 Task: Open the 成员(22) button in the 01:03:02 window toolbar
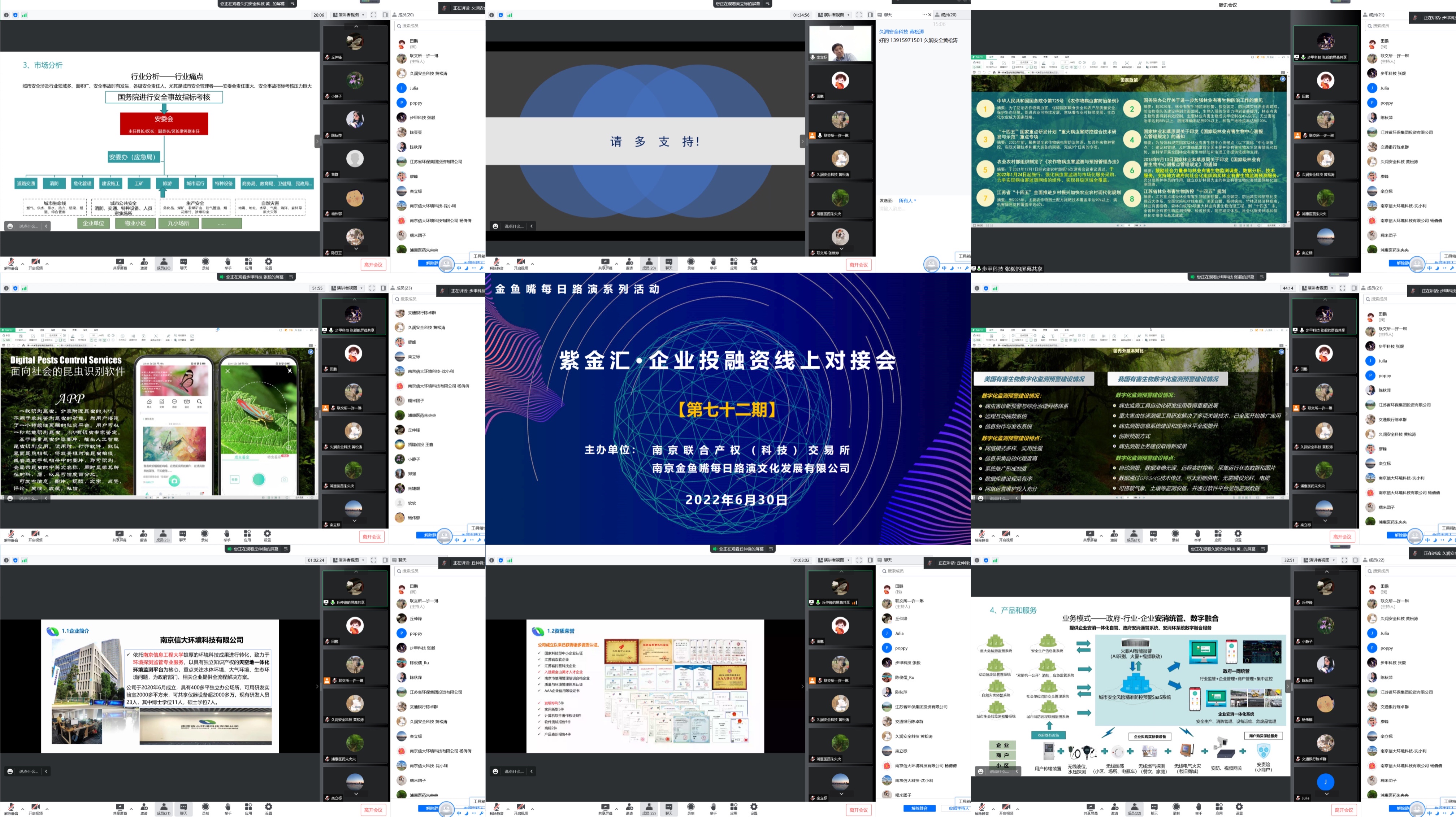coord(649,809)
